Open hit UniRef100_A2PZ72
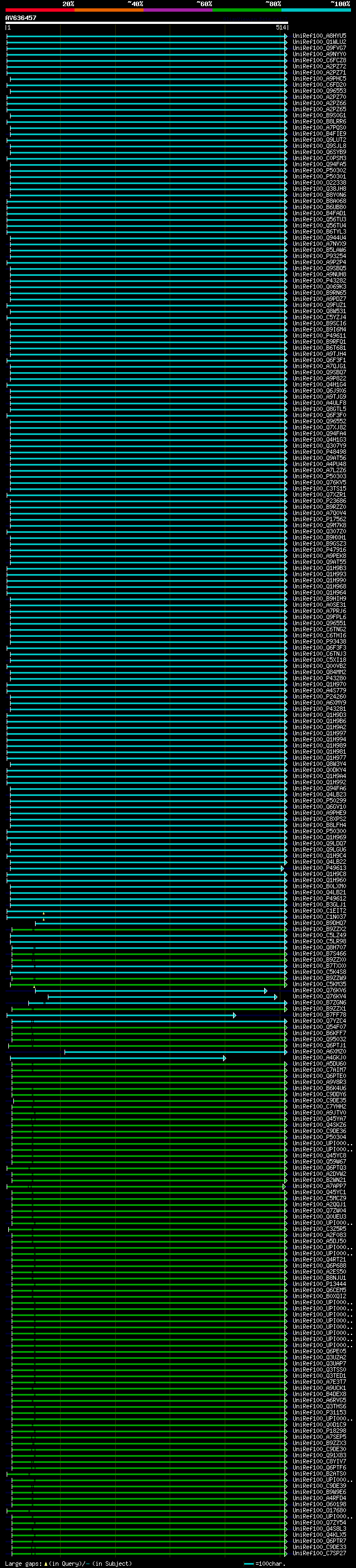Viewport: 356px width, 1568px height. click(x=319, y=66)
